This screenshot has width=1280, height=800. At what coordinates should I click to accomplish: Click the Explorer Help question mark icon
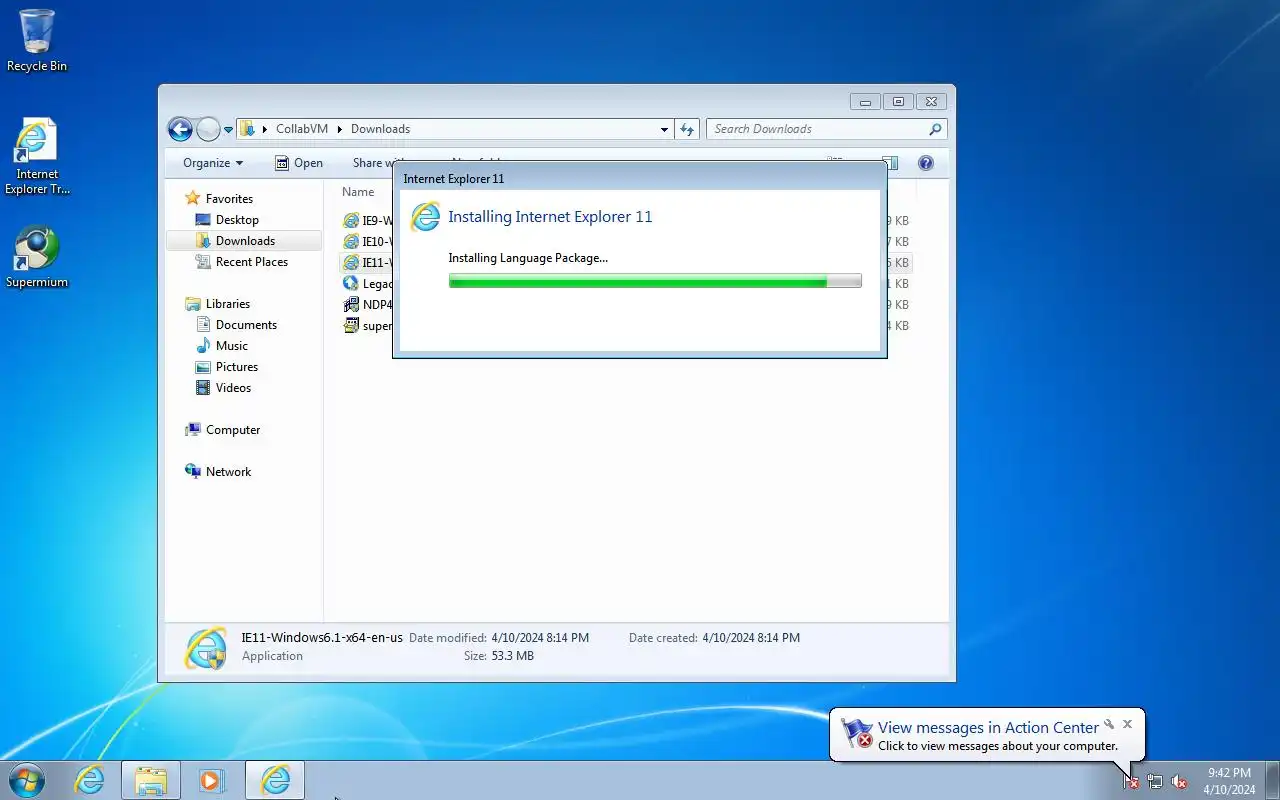tap(926, 163)
